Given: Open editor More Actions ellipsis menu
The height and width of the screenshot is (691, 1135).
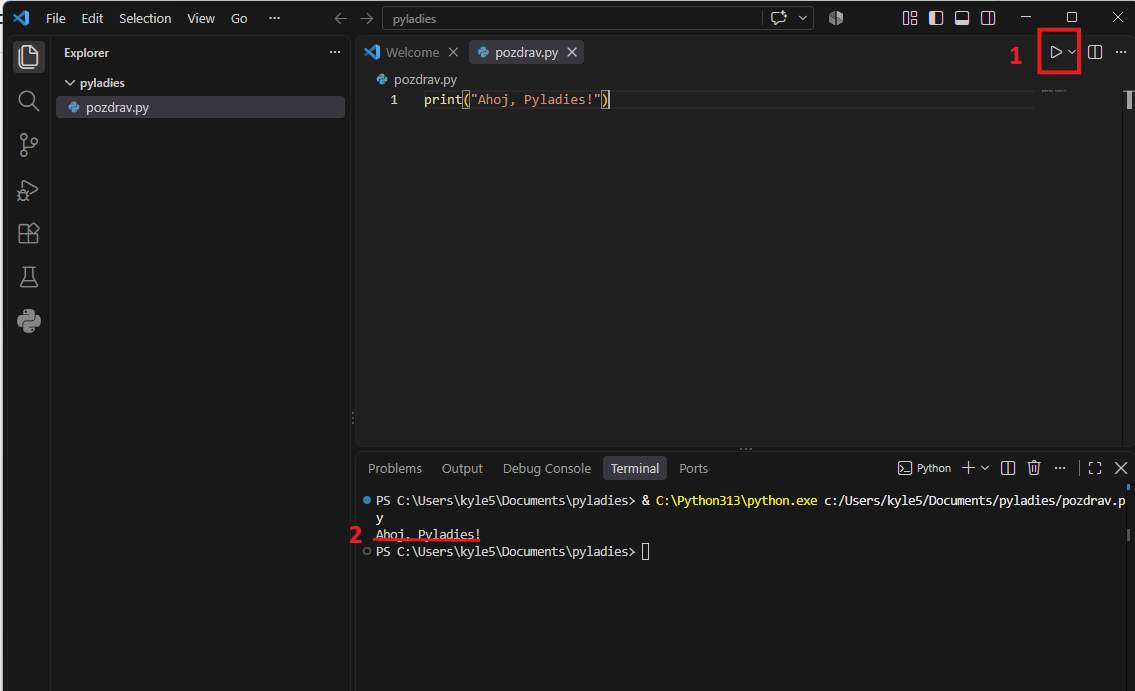Looking at the screenshot, I should pos(1121,52).
